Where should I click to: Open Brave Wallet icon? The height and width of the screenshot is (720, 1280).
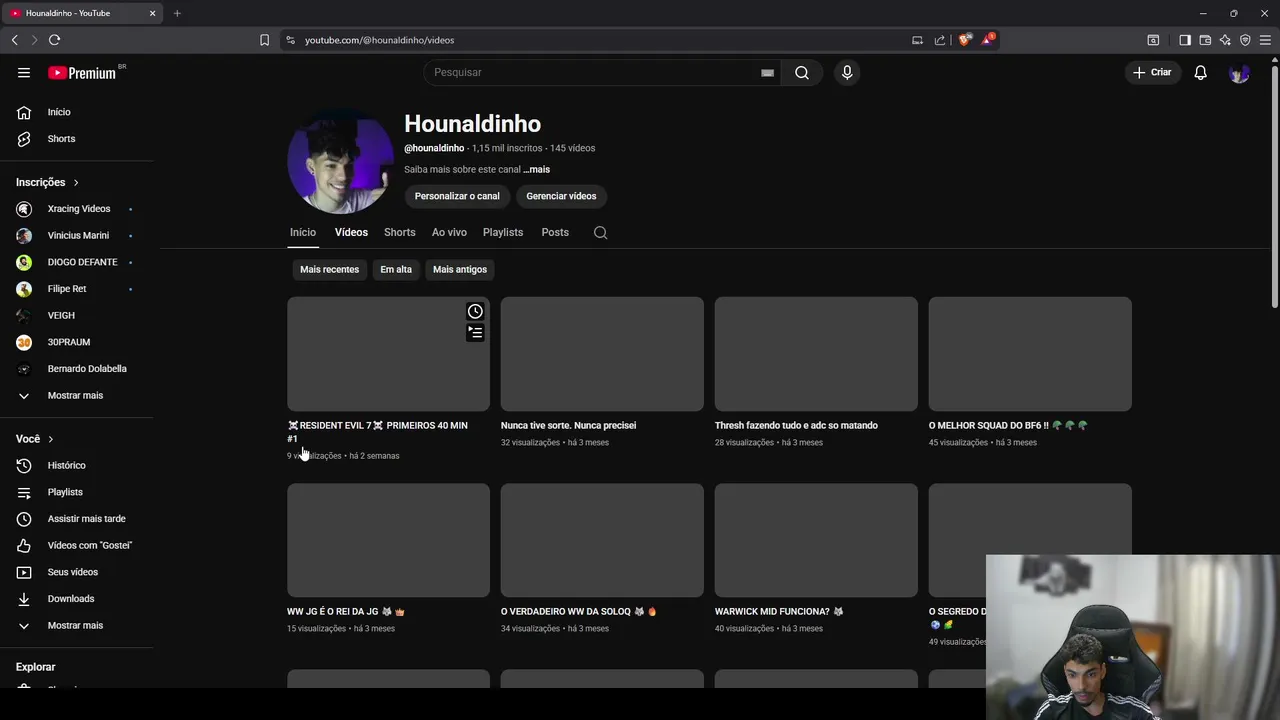click(x=1205, y=40)
